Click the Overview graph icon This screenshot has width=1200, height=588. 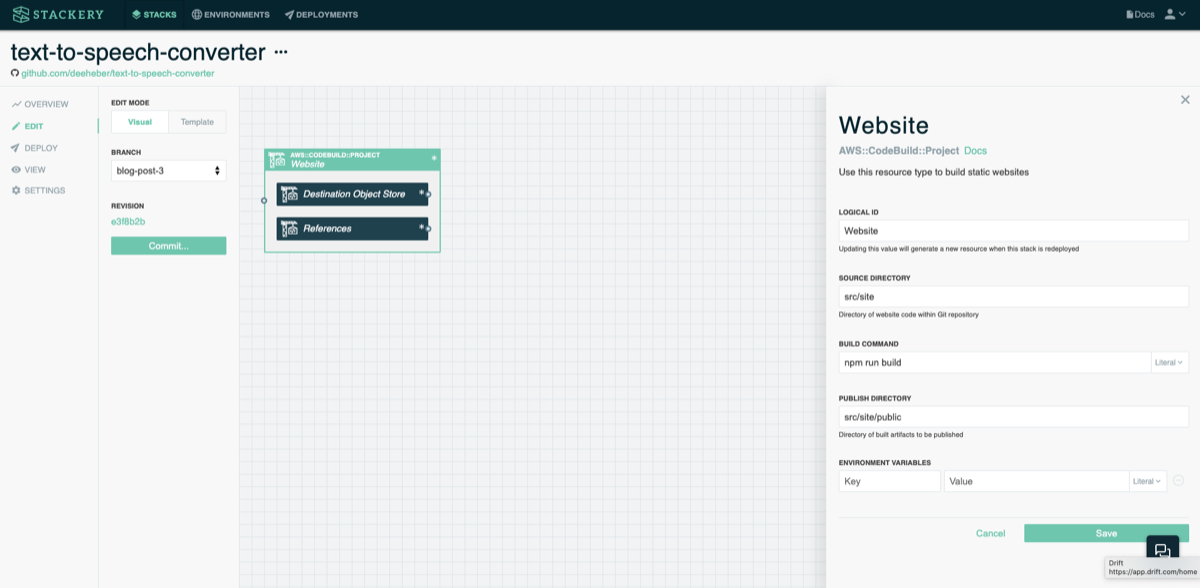pos(16,103)
